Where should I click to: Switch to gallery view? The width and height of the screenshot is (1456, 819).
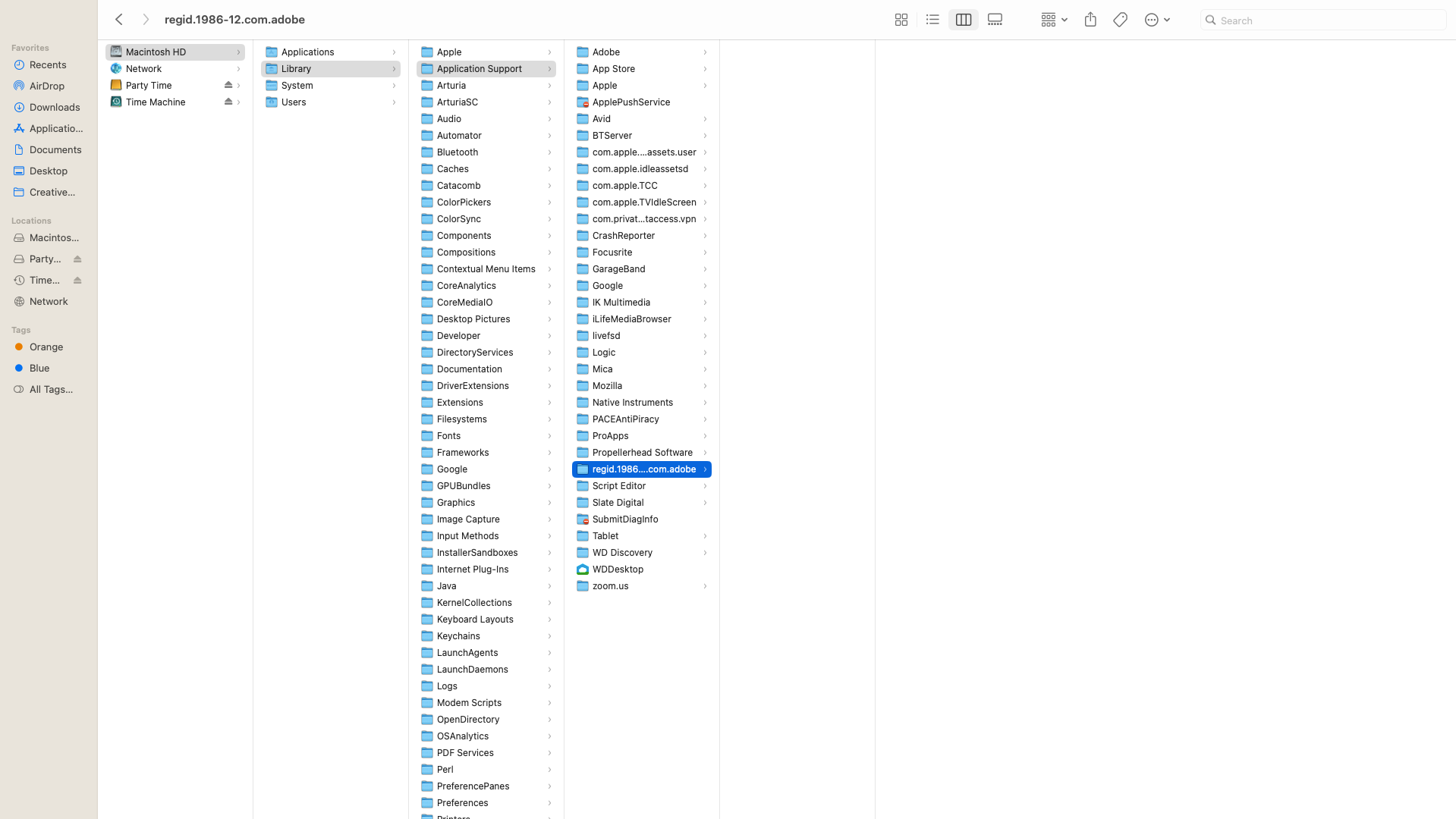click(x=995, y=20)
